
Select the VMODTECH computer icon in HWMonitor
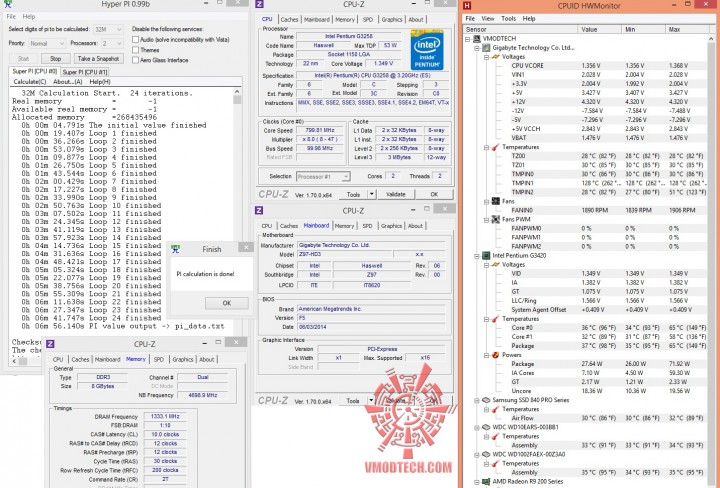[x=477, y=39]
